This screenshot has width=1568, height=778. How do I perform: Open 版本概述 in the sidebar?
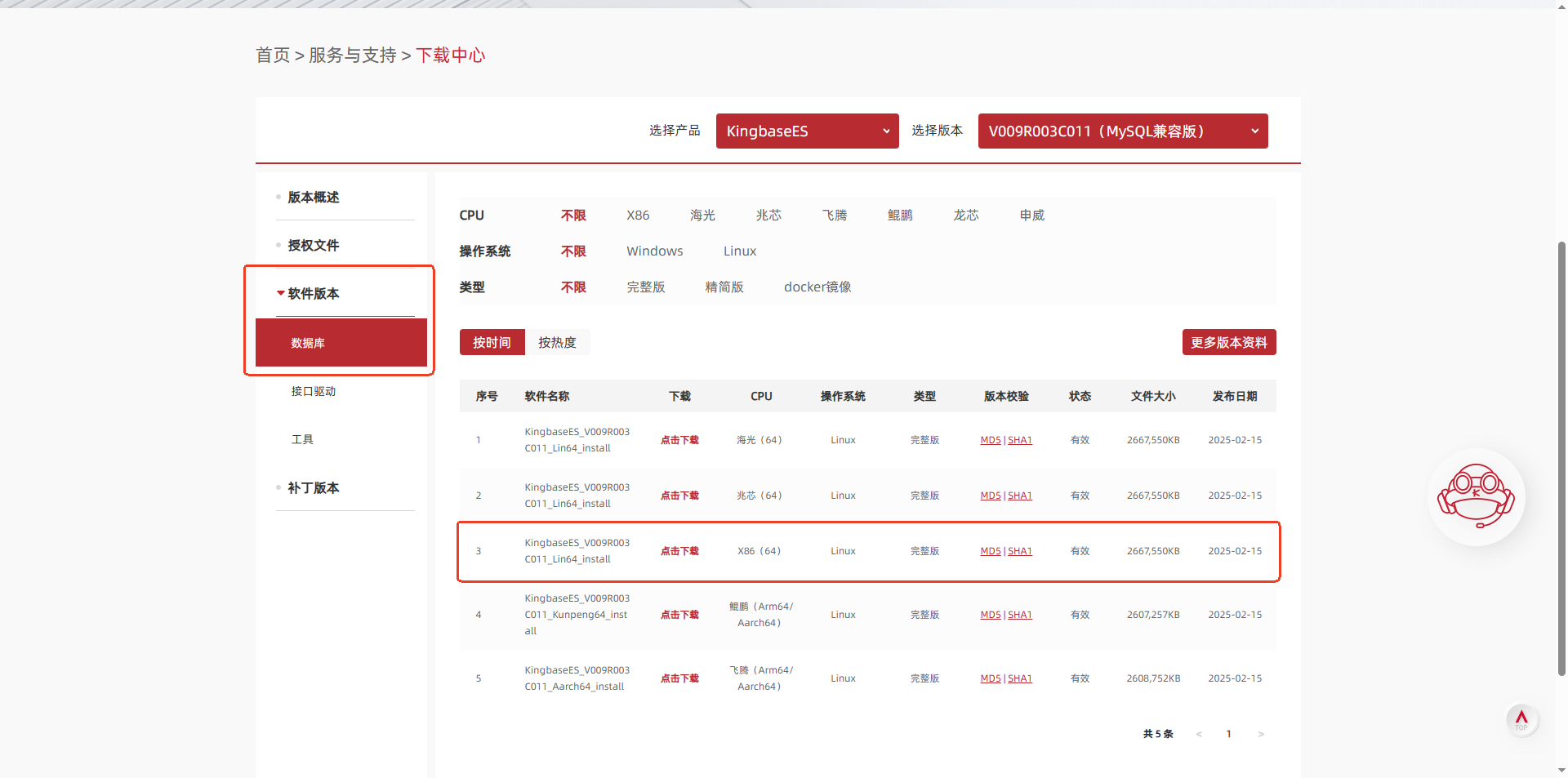[x=314, y=198]
